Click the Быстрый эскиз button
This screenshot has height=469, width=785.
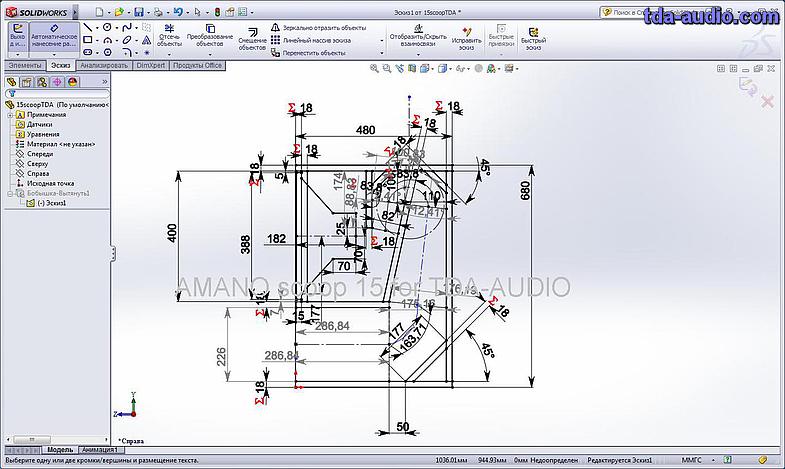(533, 39)
